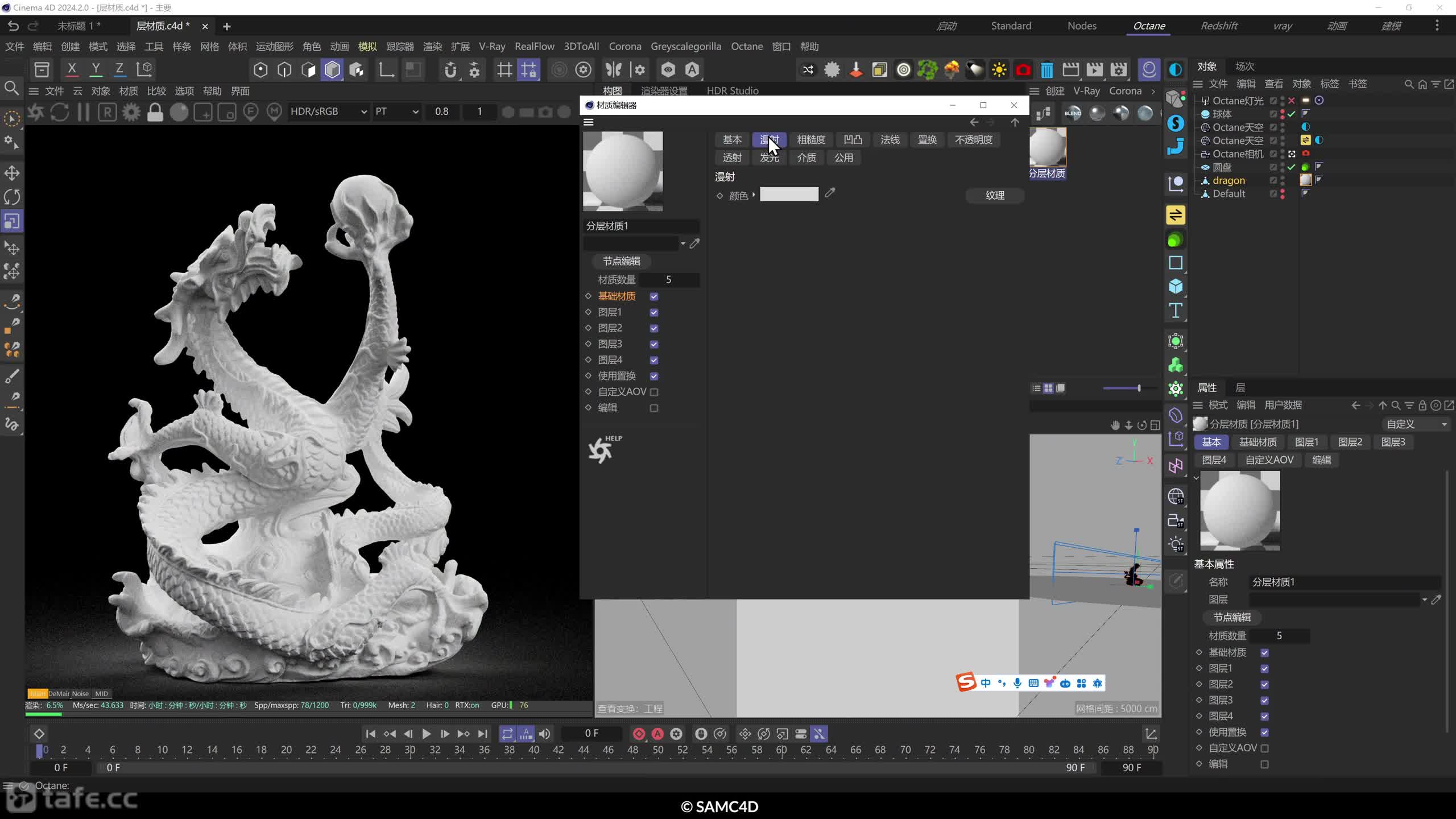
Task: Open the 自定义 dropdown in Attributes panel
Action: [x=1416, y=424]
